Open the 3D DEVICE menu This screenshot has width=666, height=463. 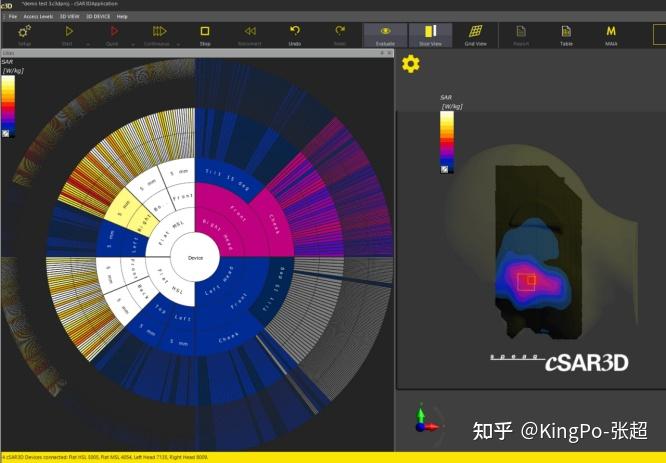click(x=98, y=17)
